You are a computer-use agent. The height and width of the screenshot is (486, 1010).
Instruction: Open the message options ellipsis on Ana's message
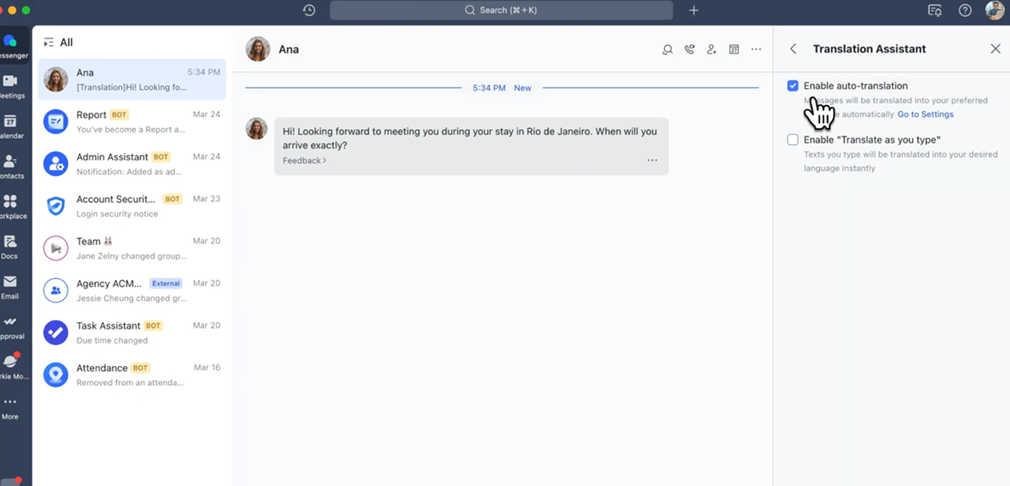(652, 160)
